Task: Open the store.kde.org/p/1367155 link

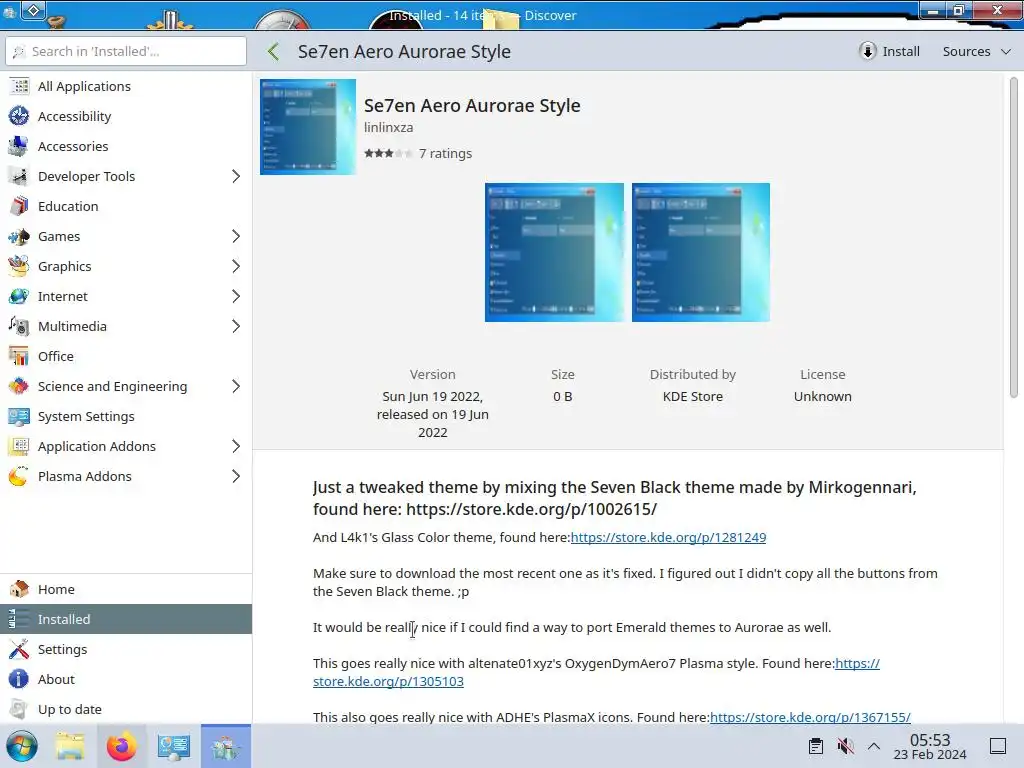Action: 810,717
